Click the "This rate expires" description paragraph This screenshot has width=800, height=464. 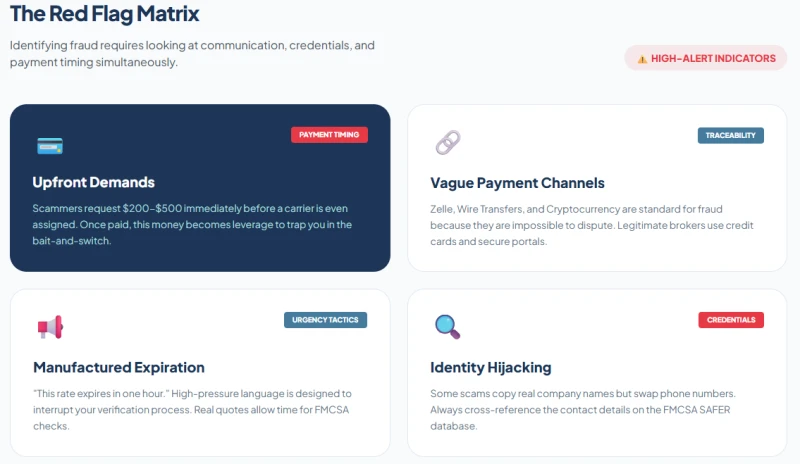tap(192, 410)
